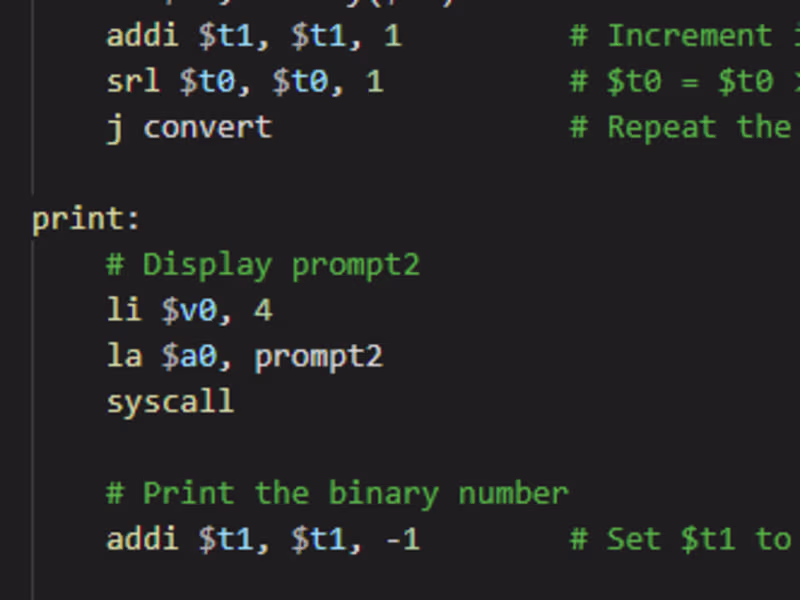Click the number 4 in 'li $v0, 4'
Image resolution: width=800 pixels, height=600 pixels.
click(263, 311)
